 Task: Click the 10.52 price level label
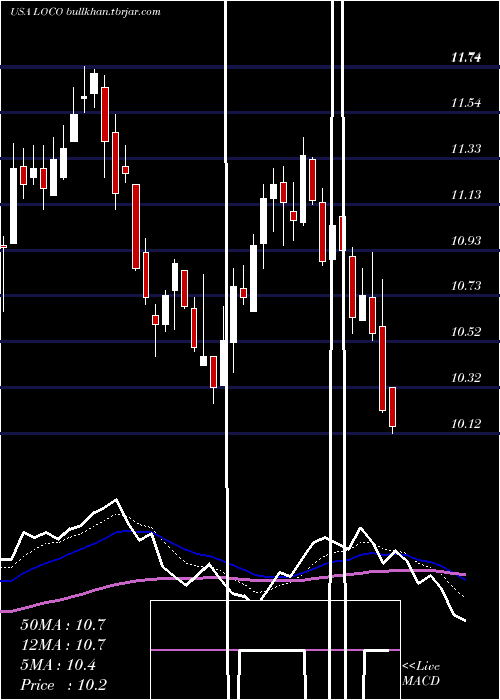coord(466,331)
